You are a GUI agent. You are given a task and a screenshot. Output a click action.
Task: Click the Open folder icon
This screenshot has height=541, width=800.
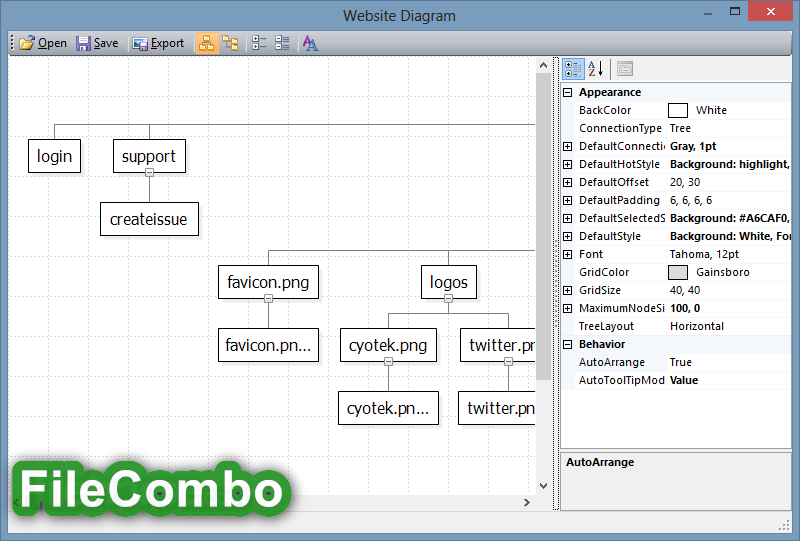click(27, 43)
